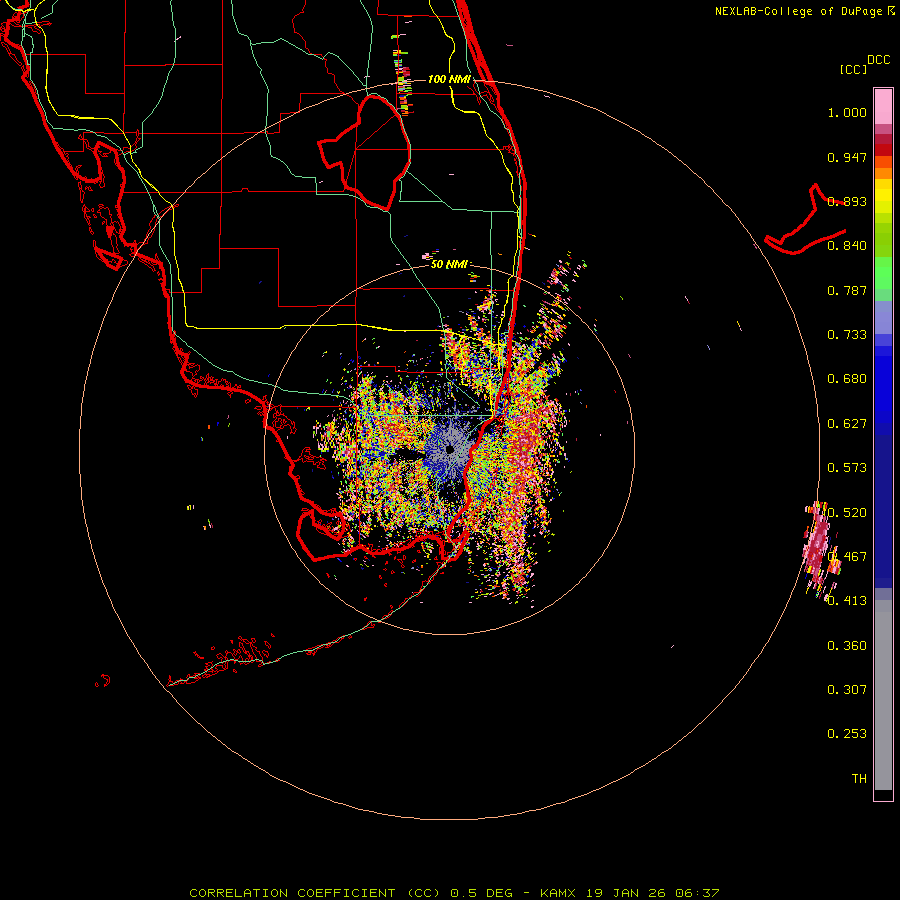Select the 0.253 colorbar value
Image resolution: width=900 pixels, height=900 pixels.
tap(847, 734)
